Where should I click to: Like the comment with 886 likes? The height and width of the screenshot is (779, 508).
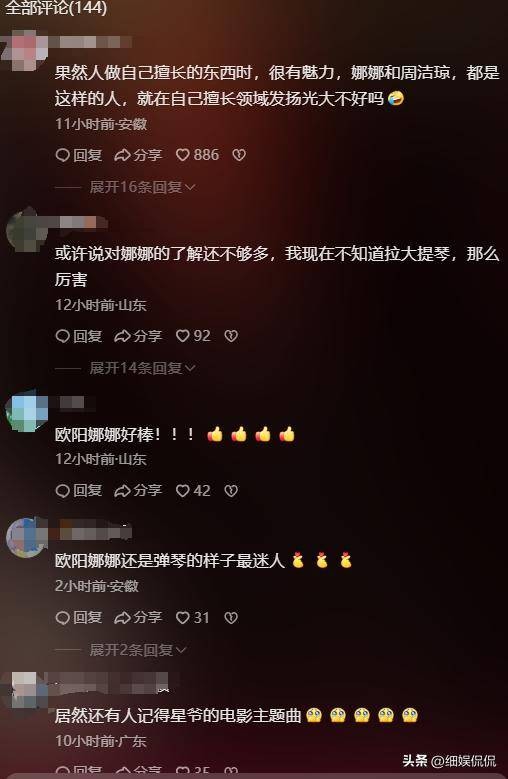[x=197, y=155]
